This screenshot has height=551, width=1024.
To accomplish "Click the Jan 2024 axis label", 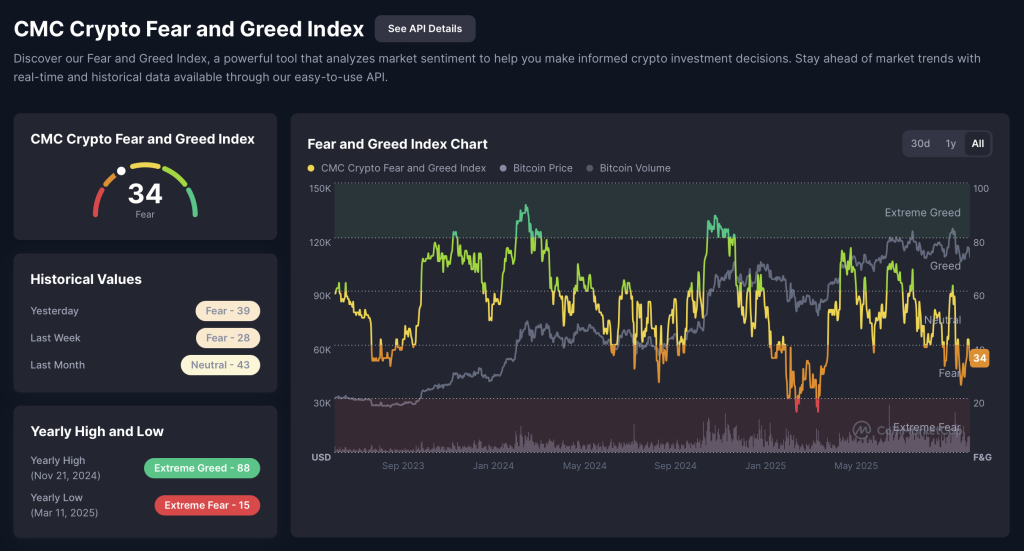I will pos(493,465).
